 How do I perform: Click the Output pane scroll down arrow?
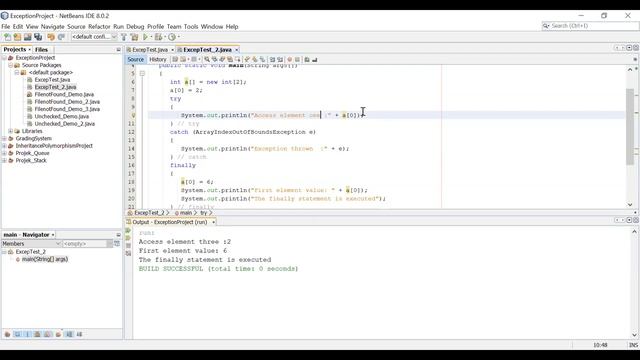pyautogui.click(x=634, y=335)
